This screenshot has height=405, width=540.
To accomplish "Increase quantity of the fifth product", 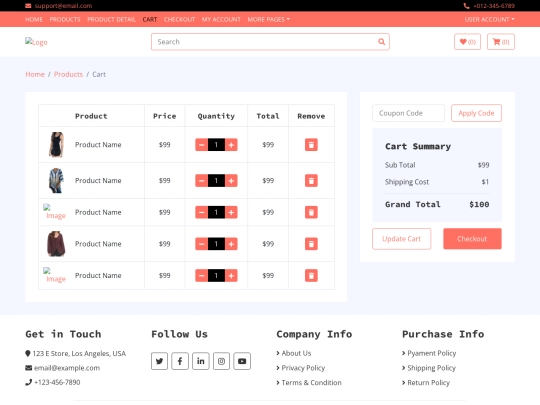I will tap(231, 276).
